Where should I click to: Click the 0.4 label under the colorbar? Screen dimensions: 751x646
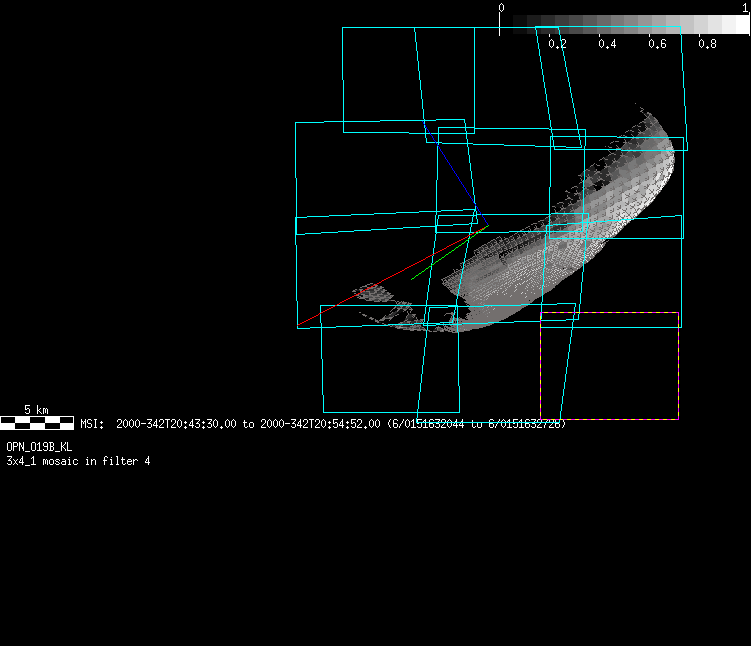point(607,44)
